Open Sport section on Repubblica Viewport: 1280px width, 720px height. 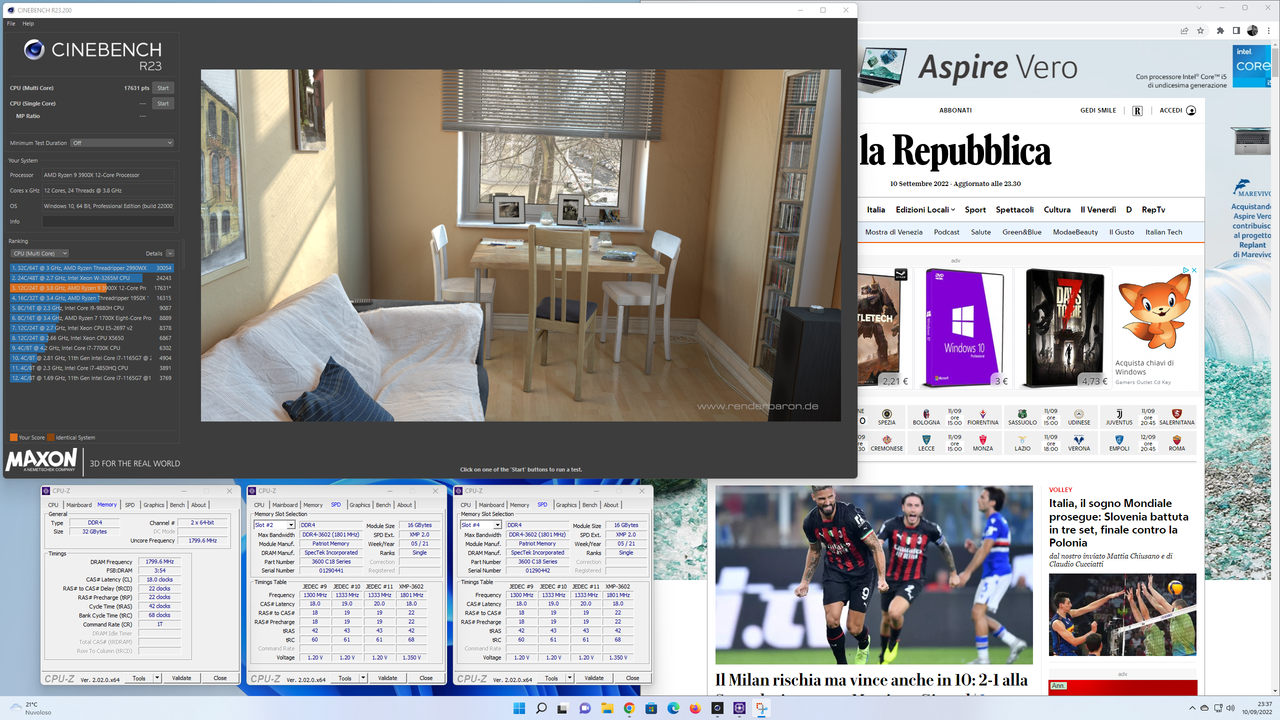point(975,210)
